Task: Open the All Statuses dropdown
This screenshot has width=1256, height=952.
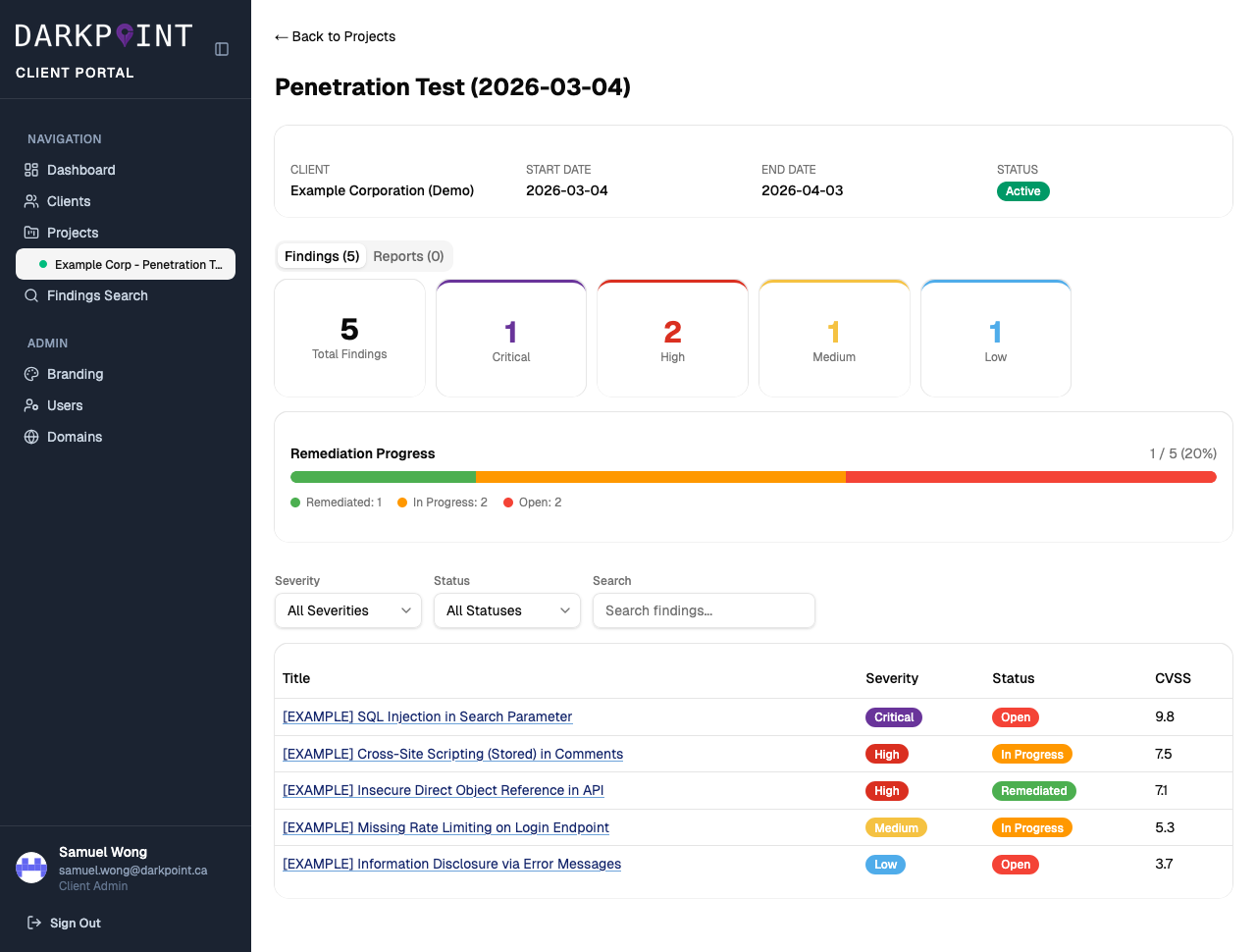Action: pos(506,610)
